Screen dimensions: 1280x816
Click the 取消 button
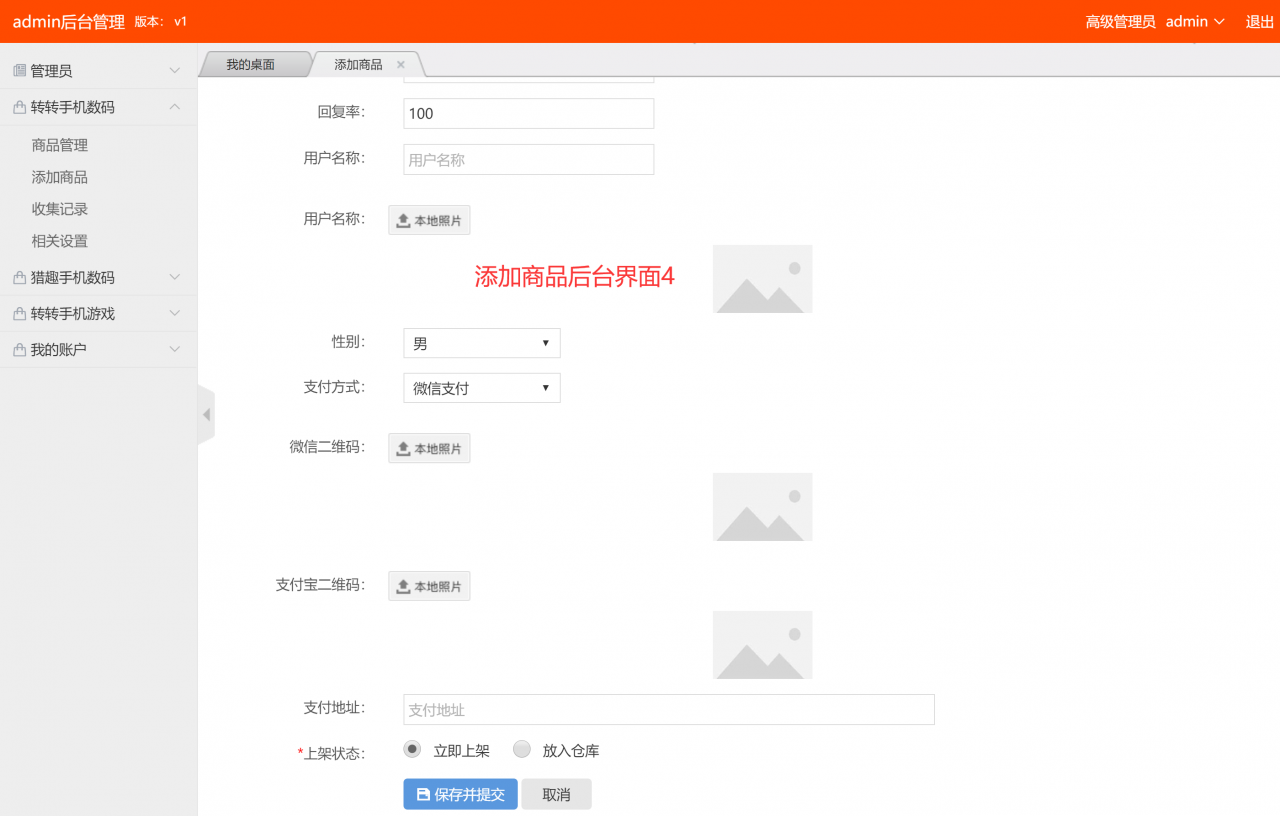[557, 794]
